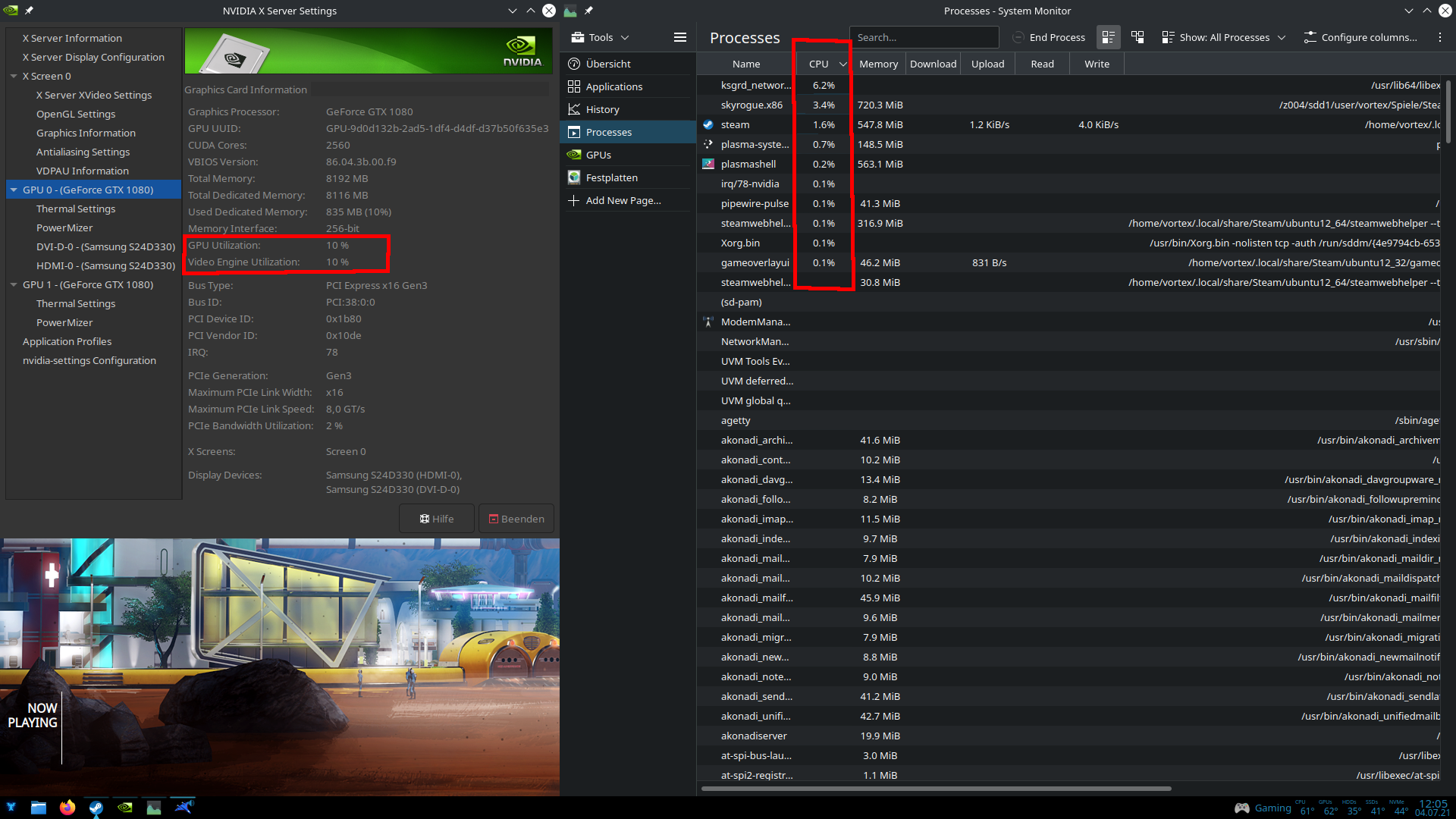Sort processes by Download column header
Viewport: 1456px width, 819px height.
point(933,64)
